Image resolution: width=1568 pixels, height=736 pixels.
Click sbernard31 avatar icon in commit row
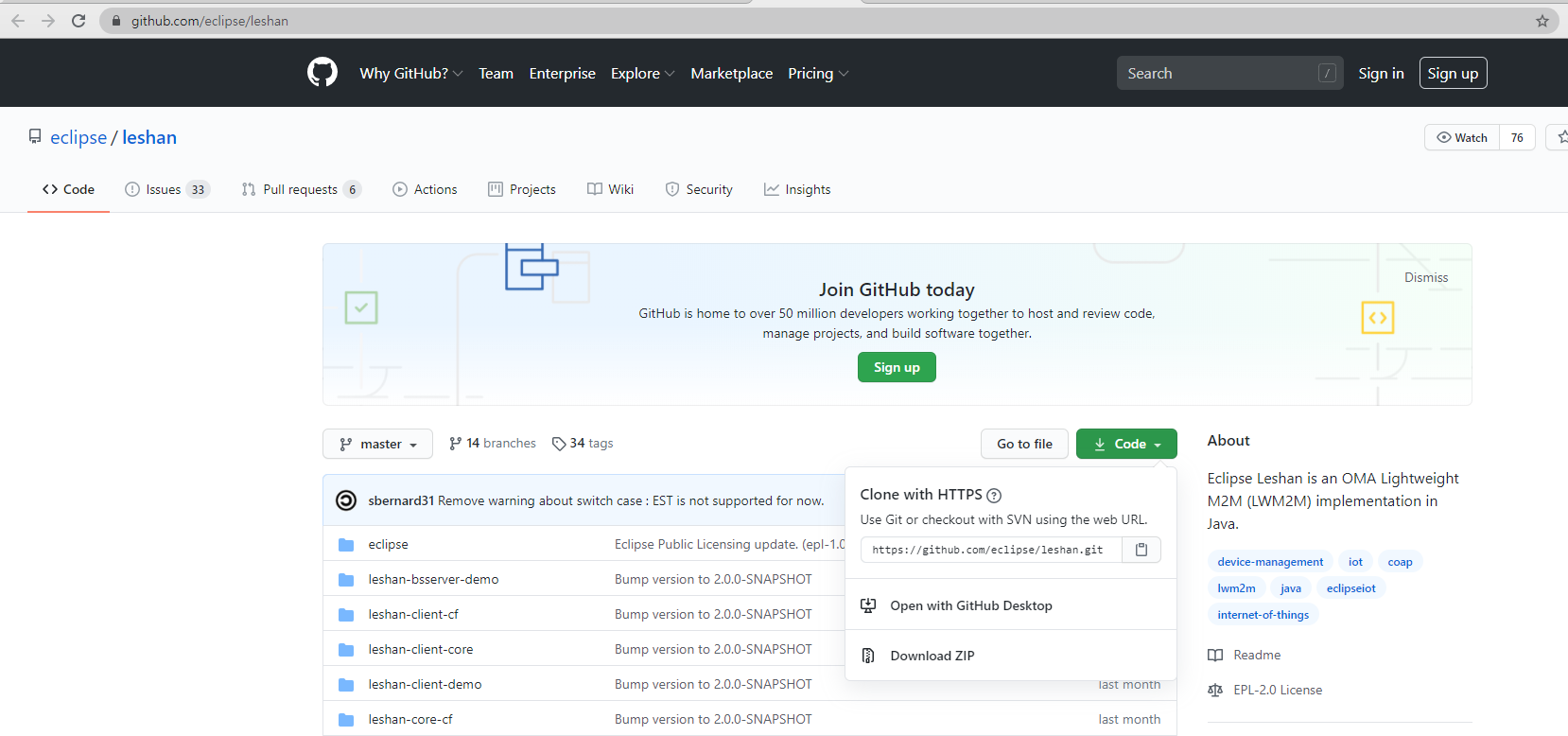[346, 500]
